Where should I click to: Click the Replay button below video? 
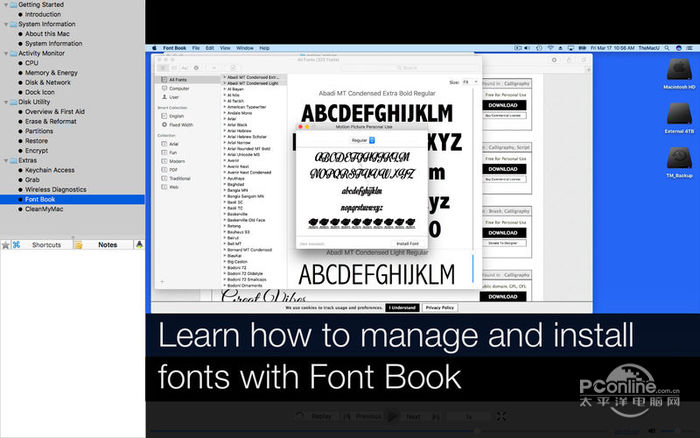[316, 417]
